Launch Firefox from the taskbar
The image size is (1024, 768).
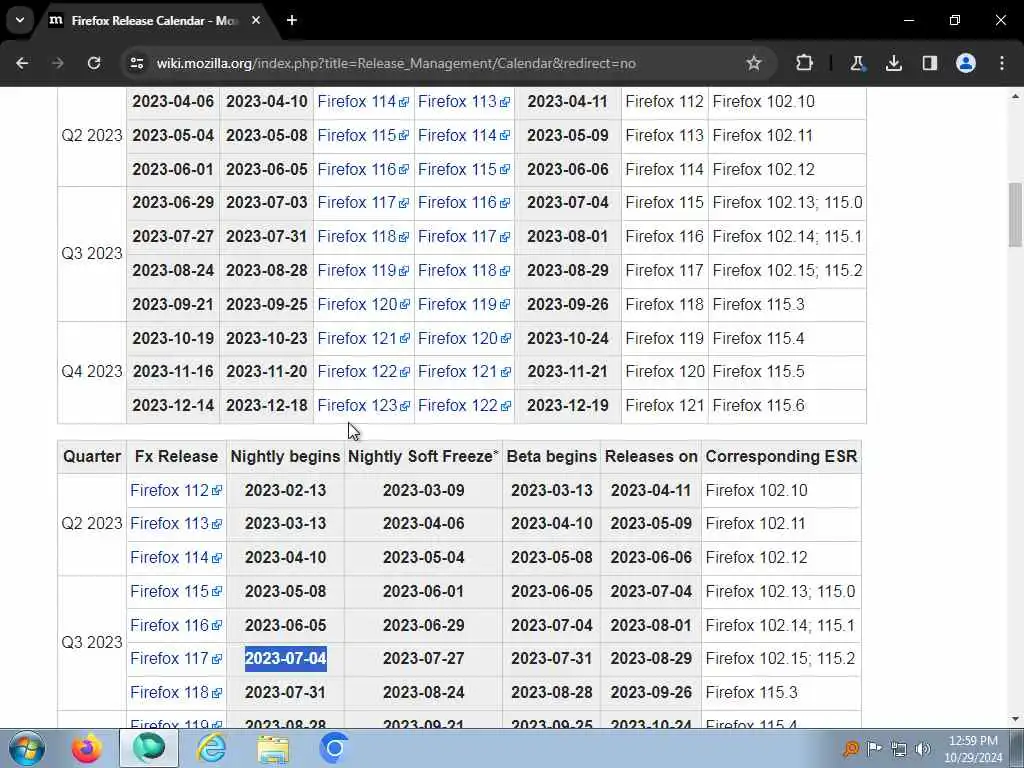point(87,748)
